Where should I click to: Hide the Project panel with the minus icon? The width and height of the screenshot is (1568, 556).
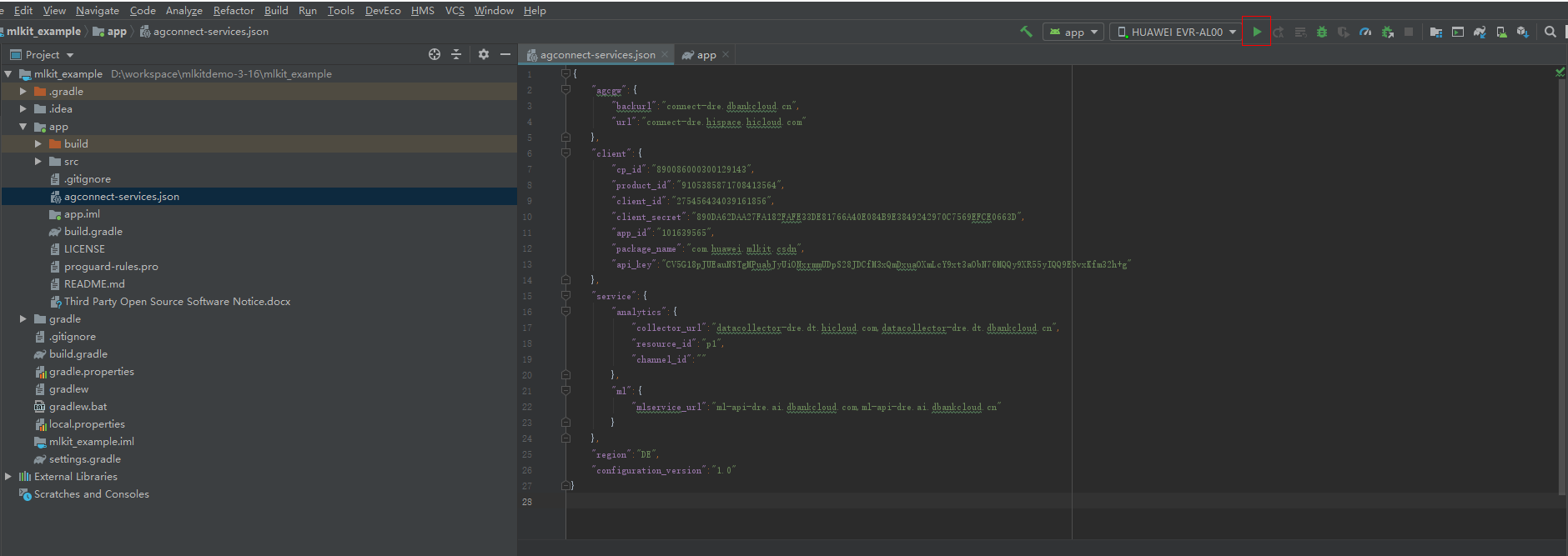point(505,54)
